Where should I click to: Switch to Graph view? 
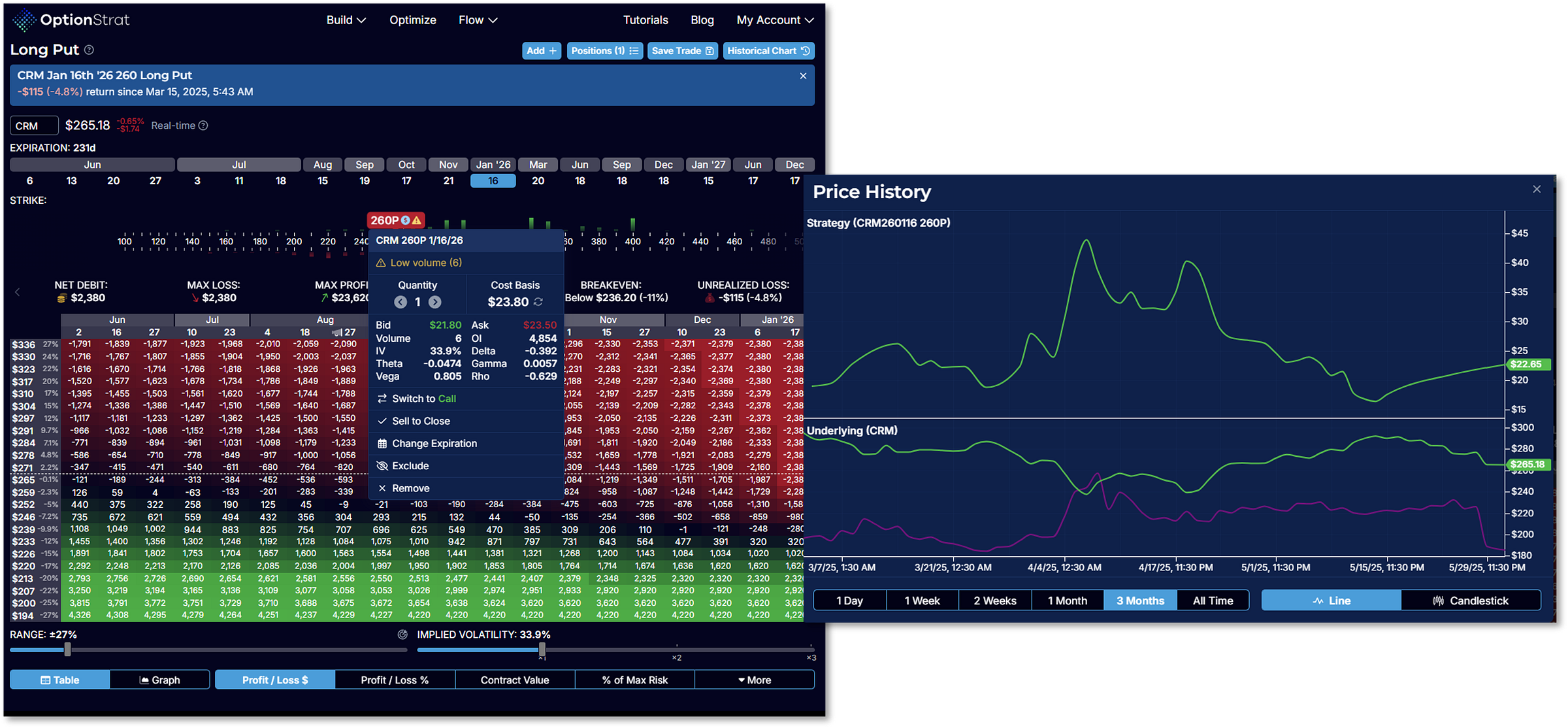pyautogui.click(x=160, y=680)
